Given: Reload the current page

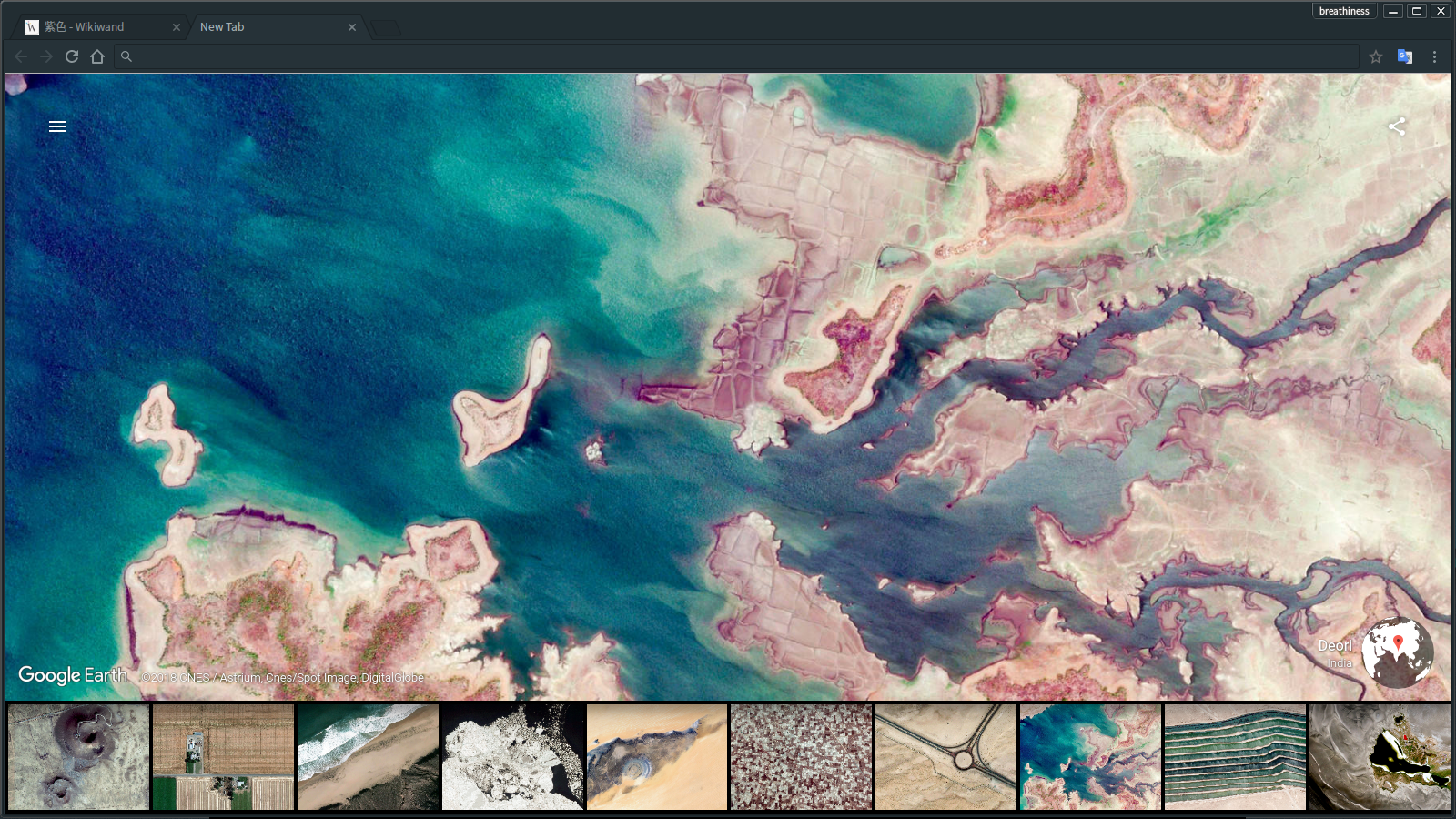Looking at the screenshot, I should pyautogui.click(x=72, y=56).
